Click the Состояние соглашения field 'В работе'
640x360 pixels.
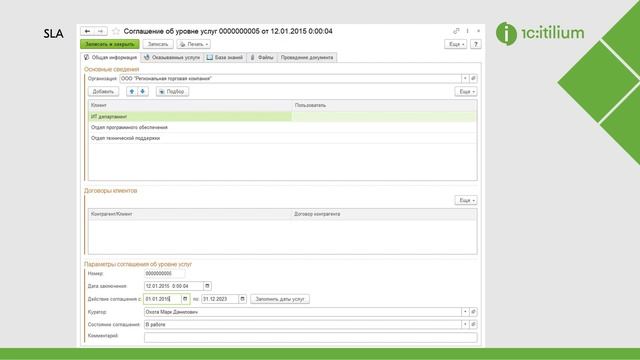pos(302,324)
